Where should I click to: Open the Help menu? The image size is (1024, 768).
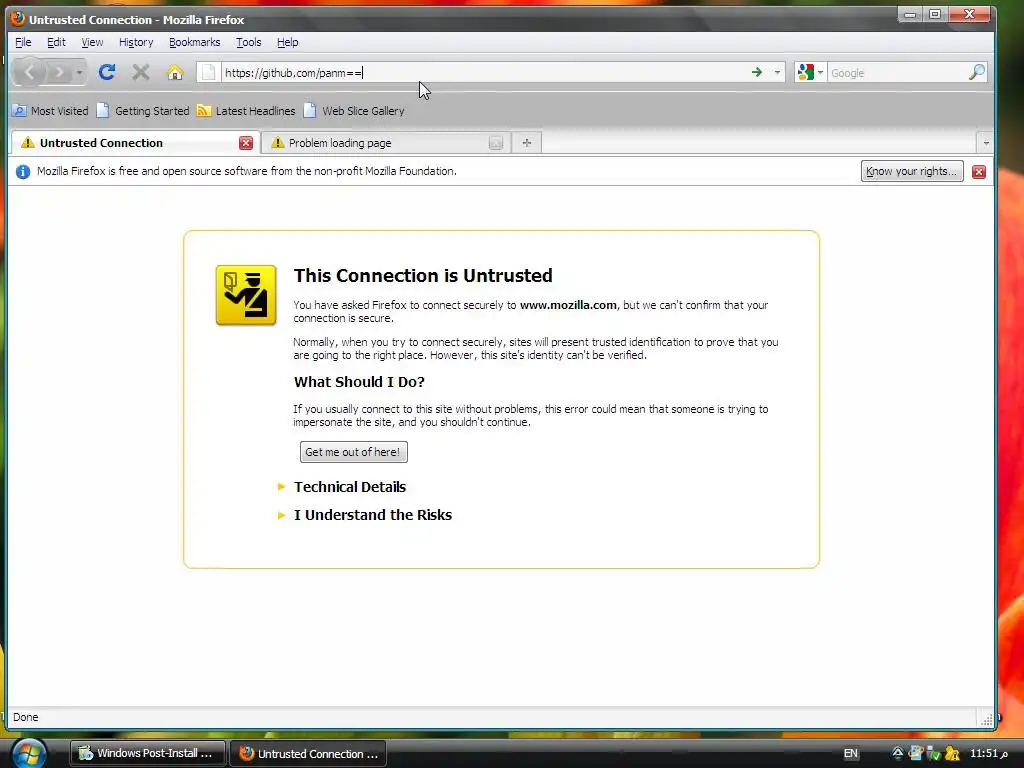pyautogui.click(x=287, y=42)
